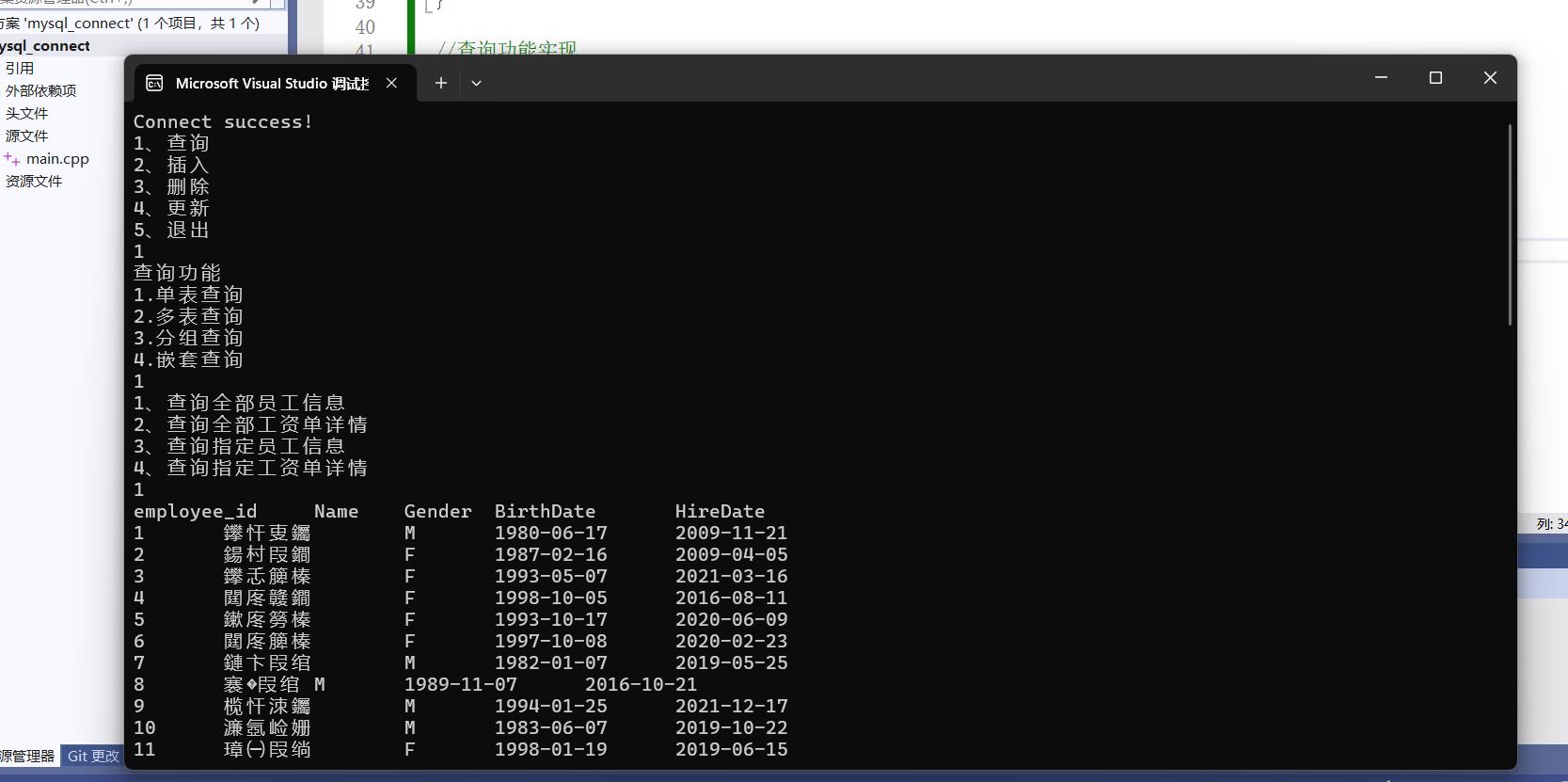This screenshot has height=782, width=1568.
Task: Click birth date 1983-06-07 in row 10
Action: coord(550,728)
